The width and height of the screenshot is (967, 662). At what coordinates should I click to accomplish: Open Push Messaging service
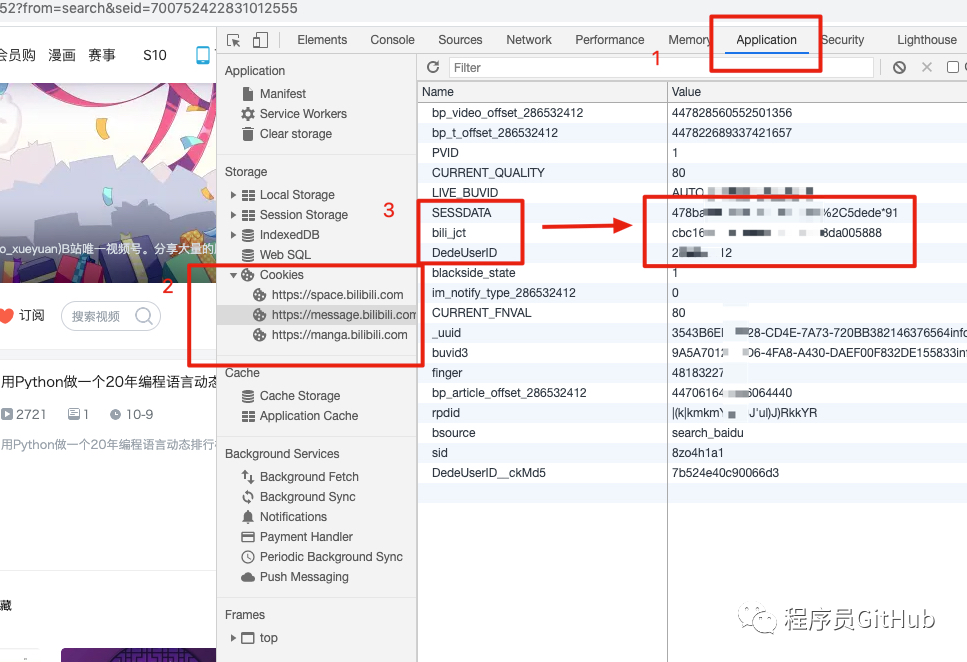point(304,577)
